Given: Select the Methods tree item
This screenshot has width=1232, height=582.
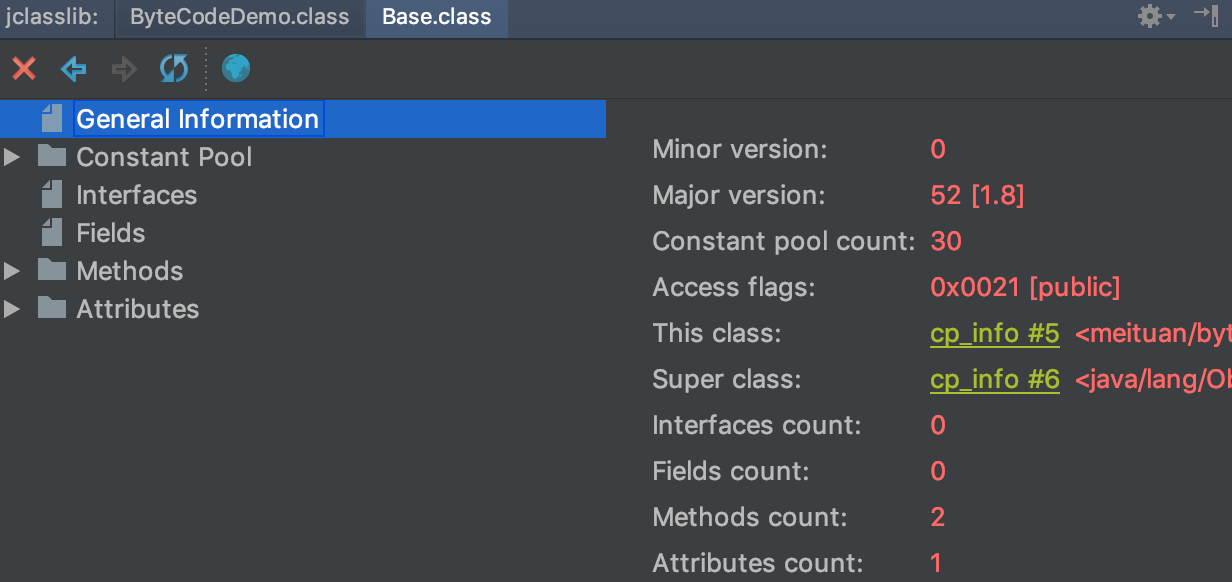Looking at the screenshot, I should pyautogui.click(x=130, y=271).
